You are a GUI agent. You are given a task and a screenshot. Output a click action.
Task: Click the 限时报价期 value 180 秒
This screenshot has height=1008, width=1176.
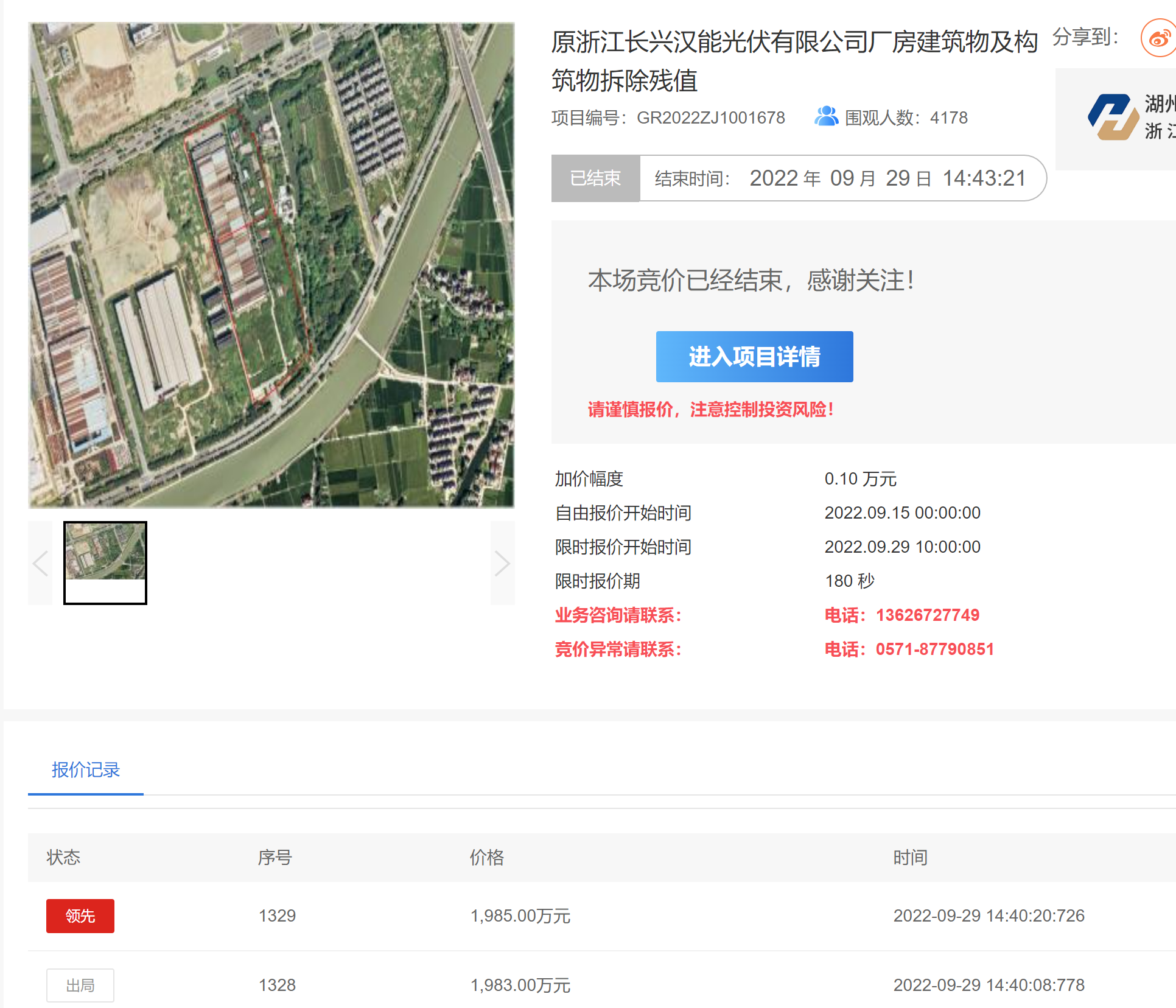tap(849, 581)
